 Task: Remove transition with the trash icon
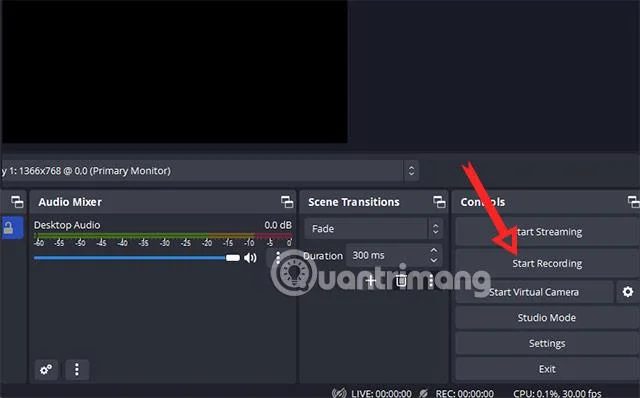pyautogui.click(x=401, y=280)
